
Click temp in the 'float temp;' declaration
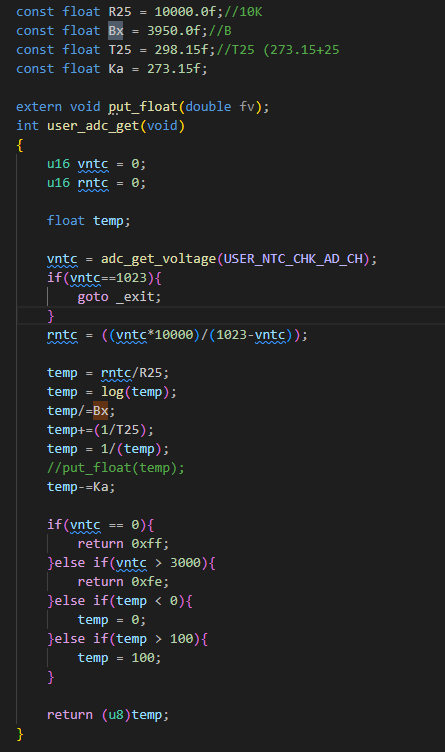click(x=108, y=221)
